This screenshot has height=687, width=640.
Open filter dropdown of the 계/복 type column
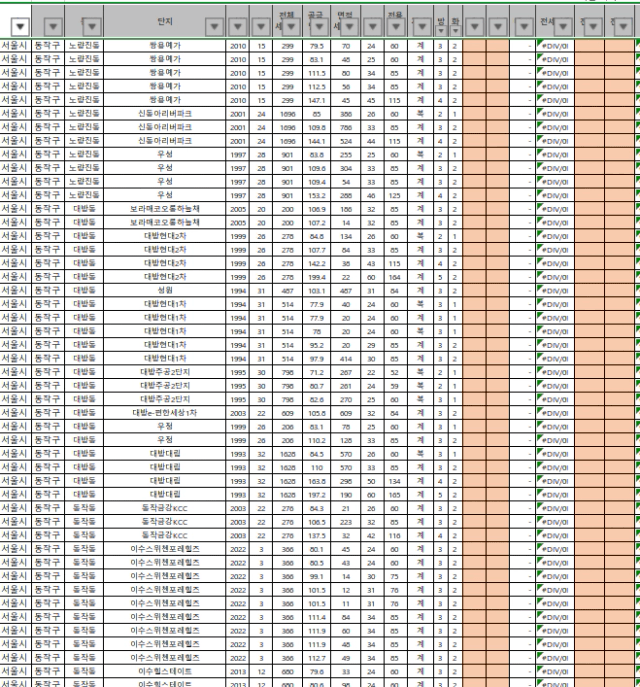click(422, 27)
